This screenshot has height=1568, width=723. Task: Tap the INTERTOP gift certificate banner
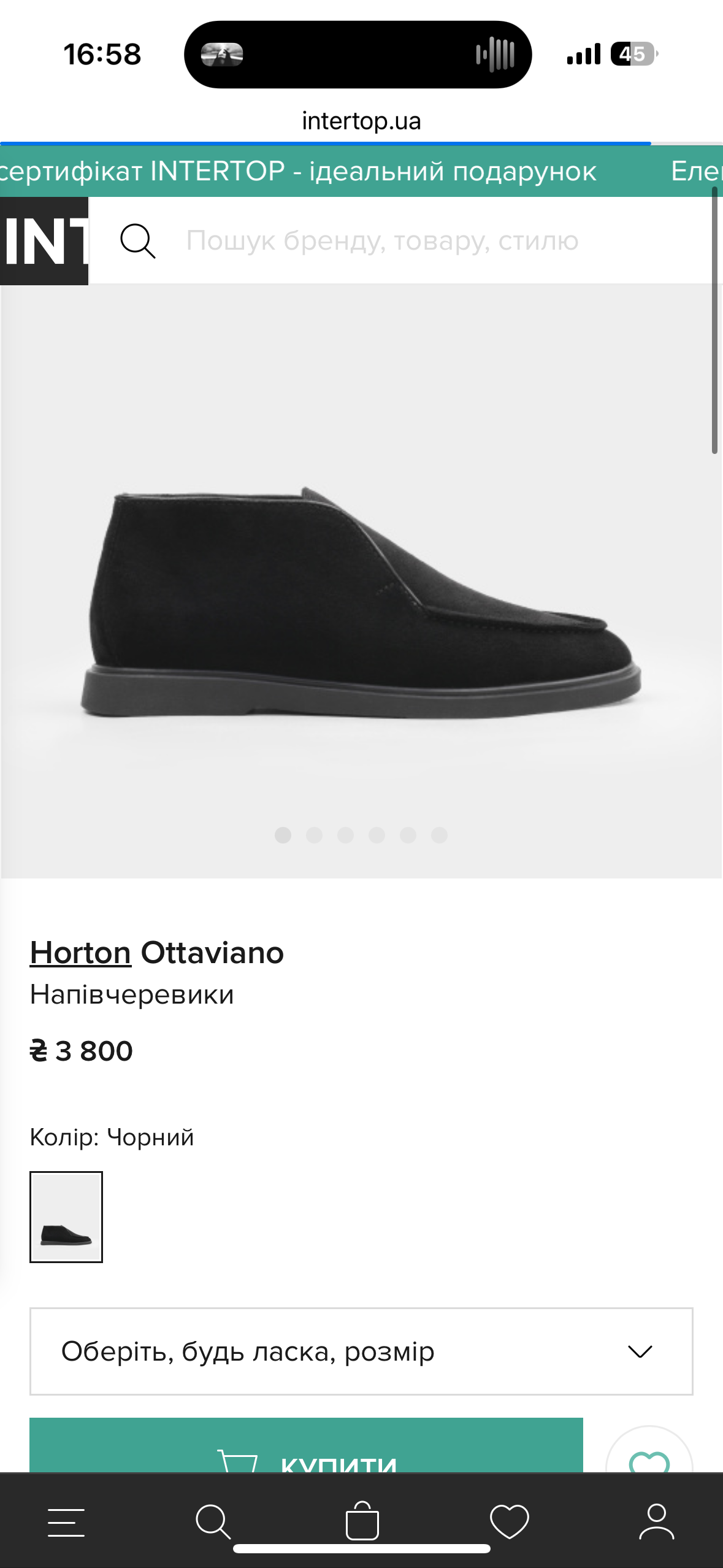coord(298,171)
